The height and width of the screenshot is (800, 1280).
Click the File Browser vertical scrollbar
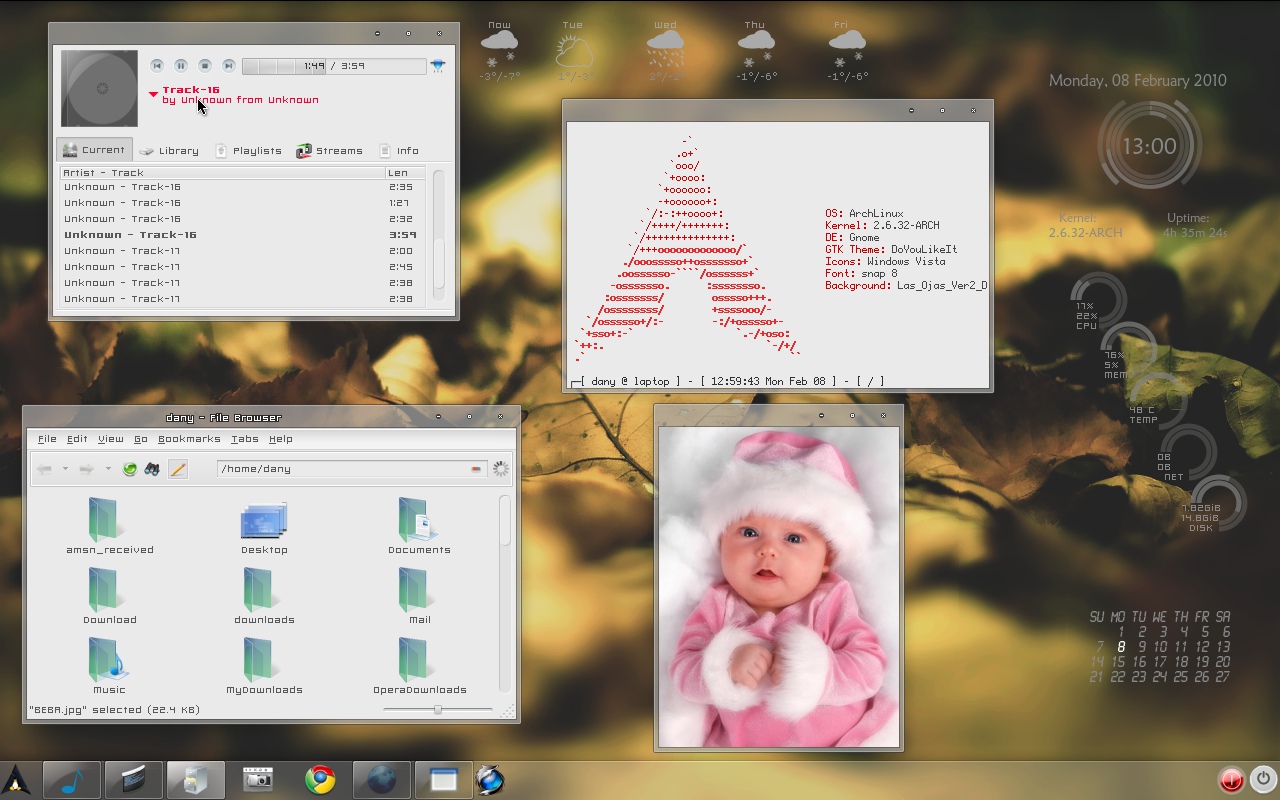[x=504, y=592]
